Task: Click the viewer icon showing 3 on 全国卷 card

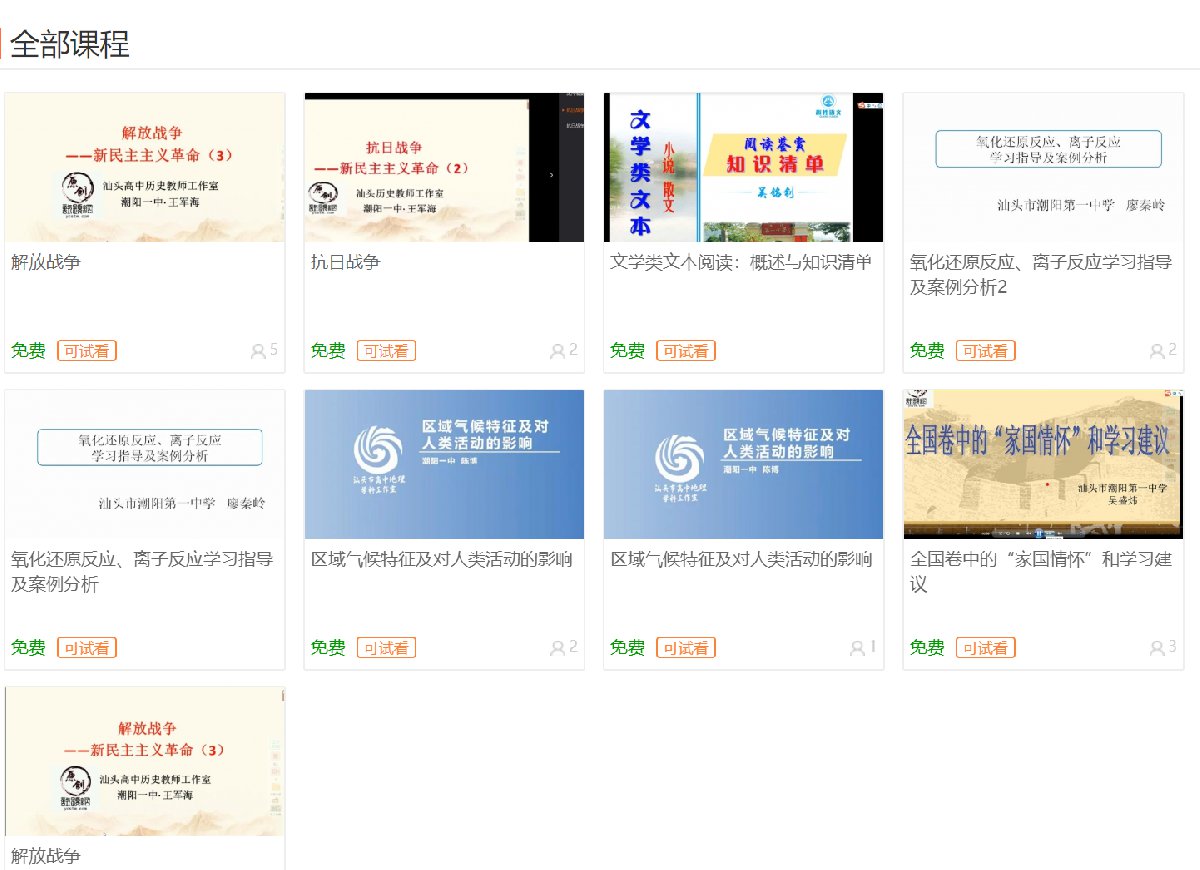Action: click(x=1157, y=648)
